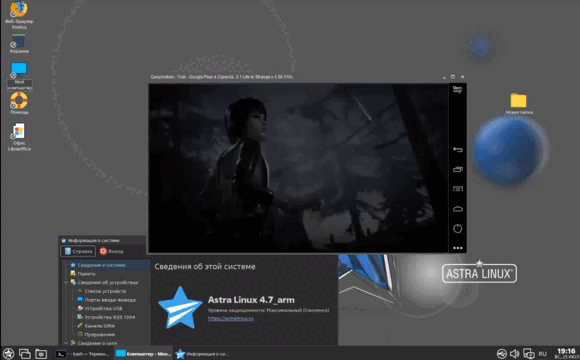
Task: Click the Уровень защищенности text line
Action: (x=268, y=310)
